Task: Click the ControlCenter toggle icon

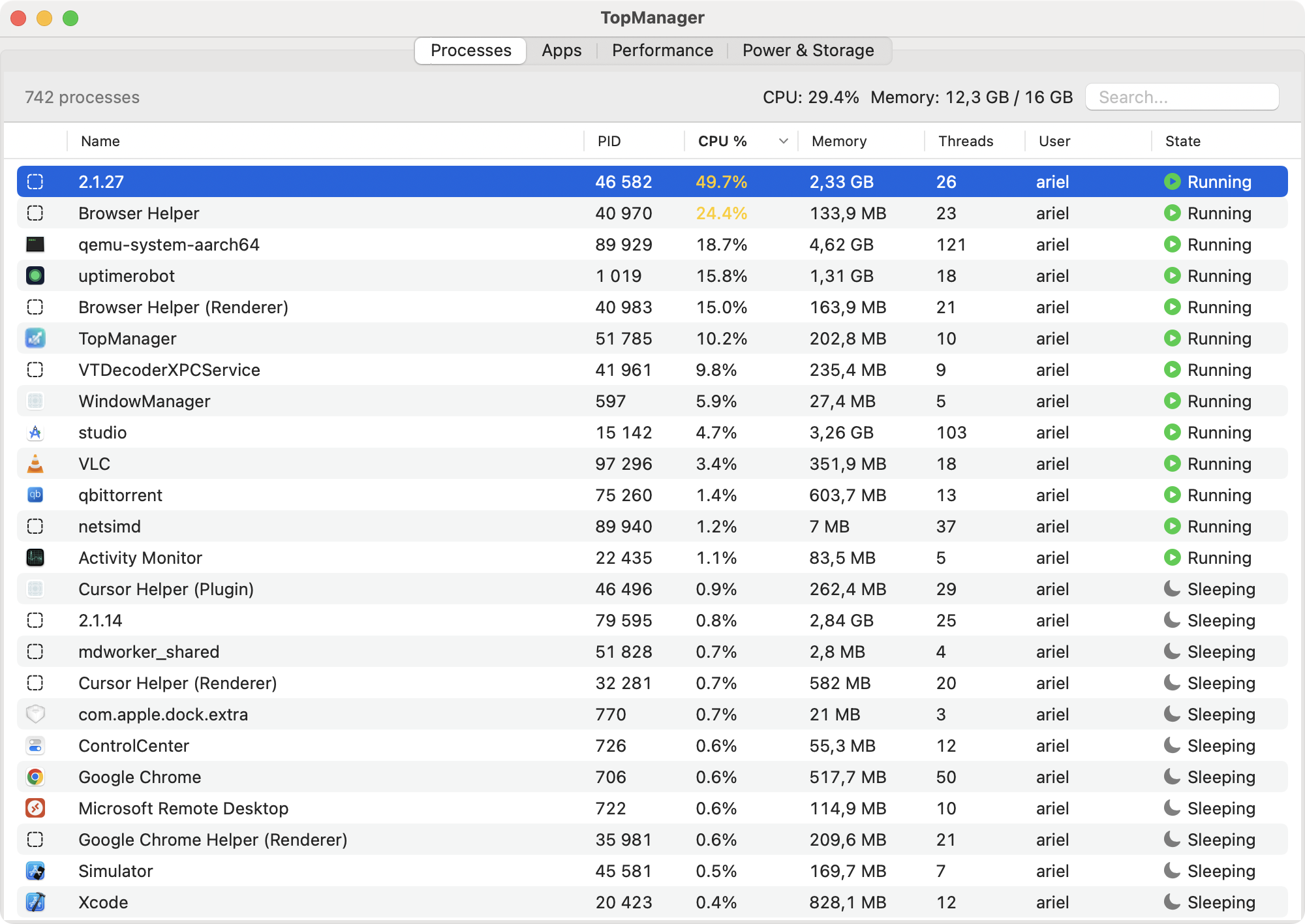Action: (x=35, y=746)
